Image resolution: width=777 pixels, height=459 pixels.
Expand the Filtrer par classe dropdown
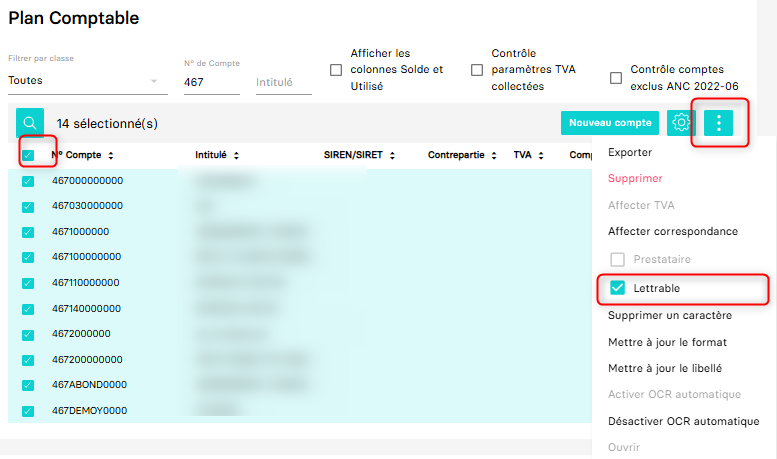154,81
